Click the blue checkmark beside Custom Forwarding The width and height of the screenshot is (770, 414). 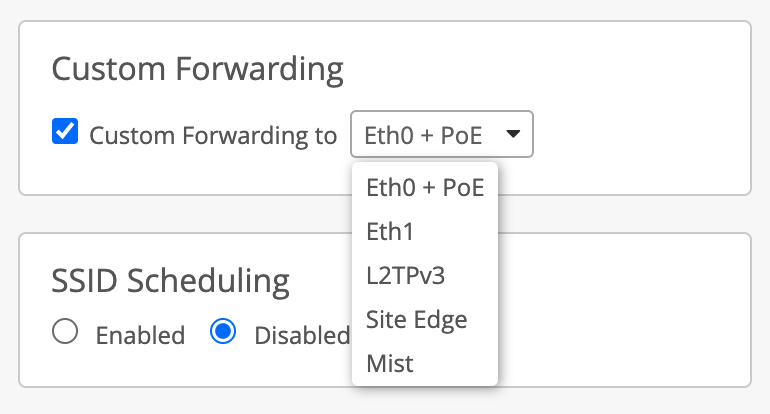click(x=65, y=133)
